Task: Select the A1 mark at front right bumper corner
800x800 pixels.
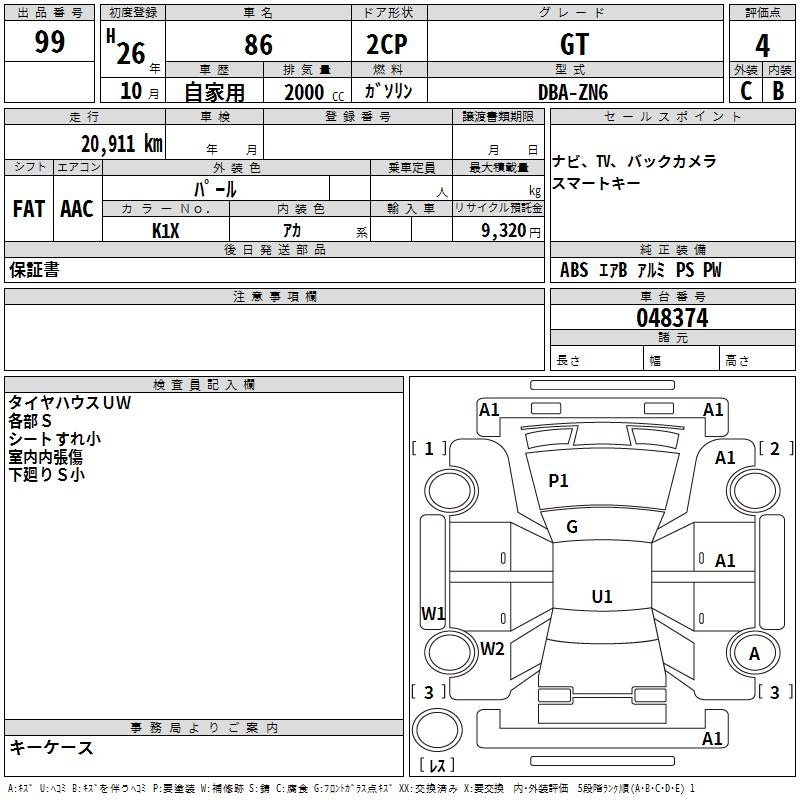Action: (713, 410)
